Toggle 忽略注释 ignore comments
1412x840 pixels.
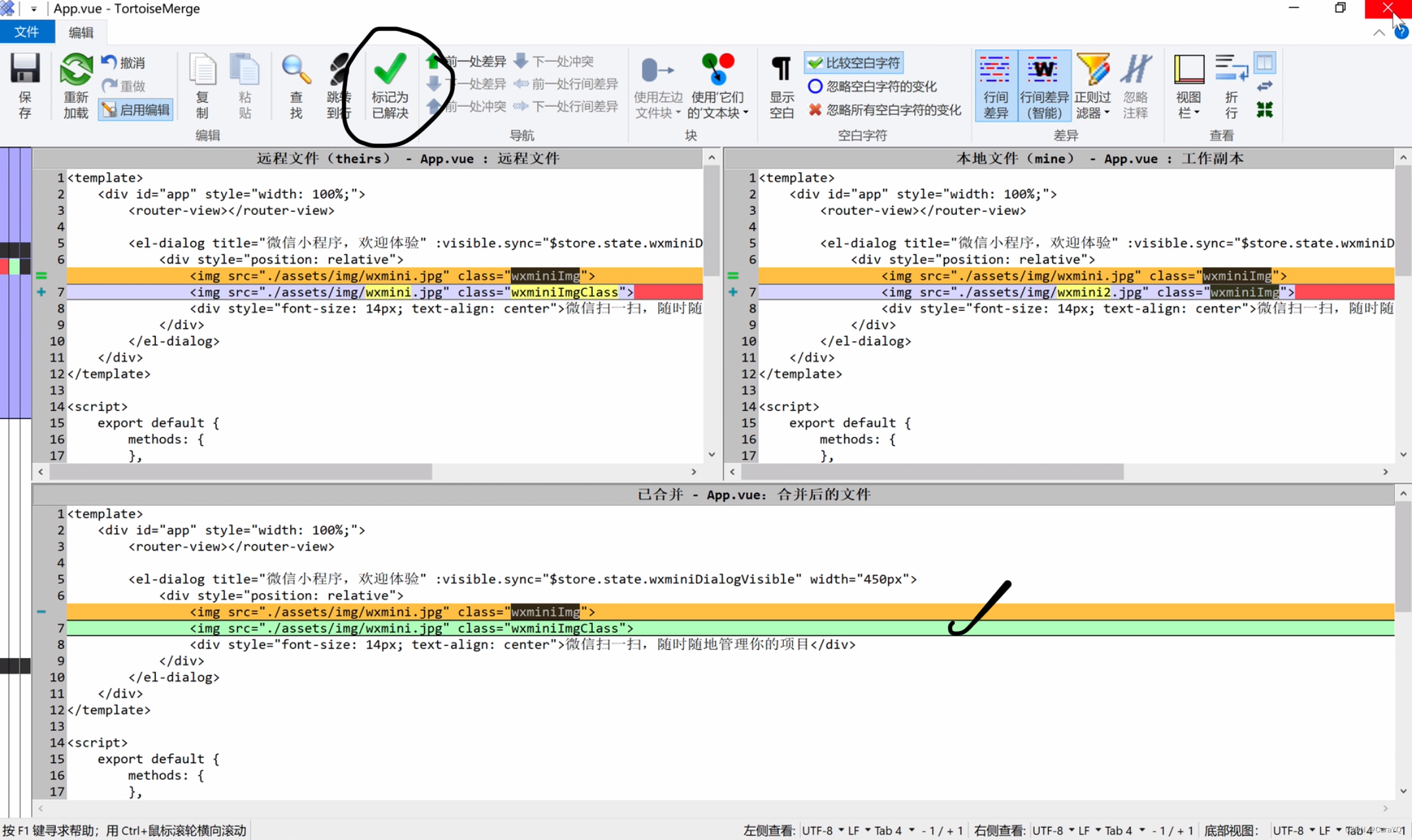pos(1136,86)
